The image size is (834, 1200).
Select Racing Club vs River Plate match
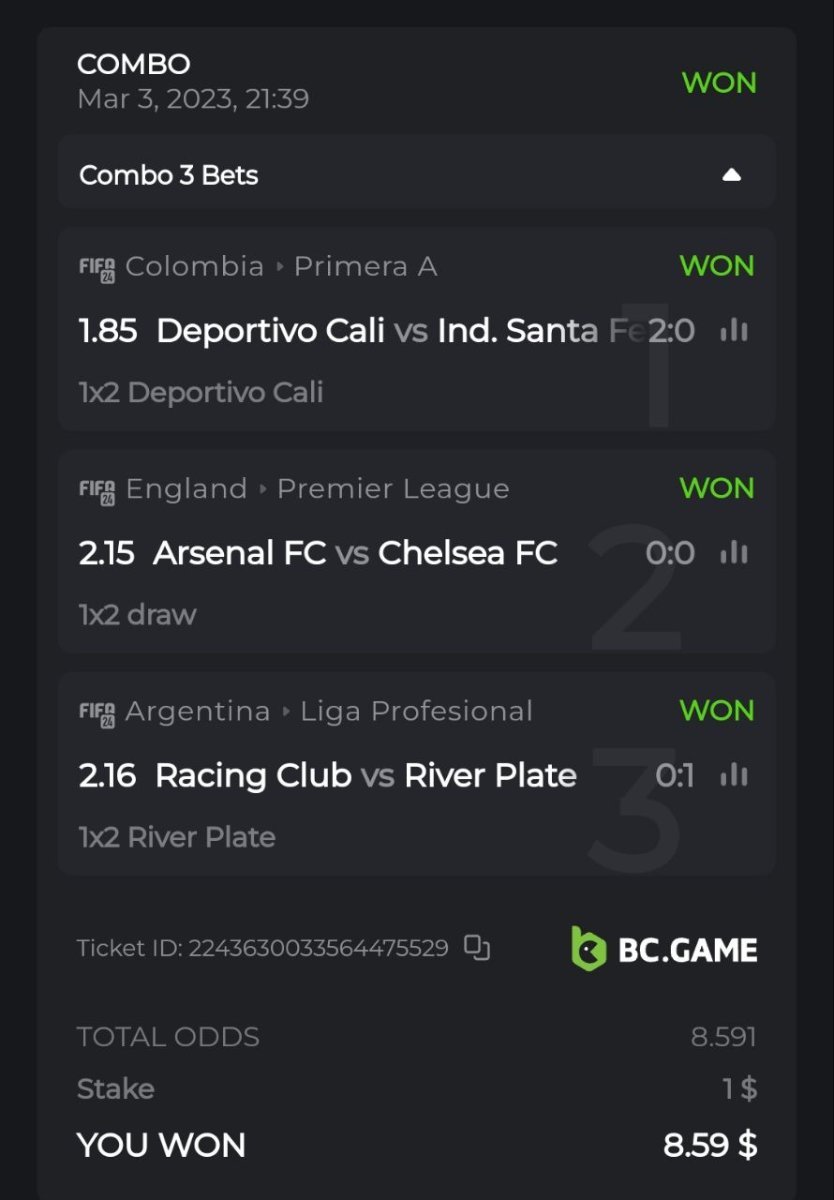(x=366, y=775)
